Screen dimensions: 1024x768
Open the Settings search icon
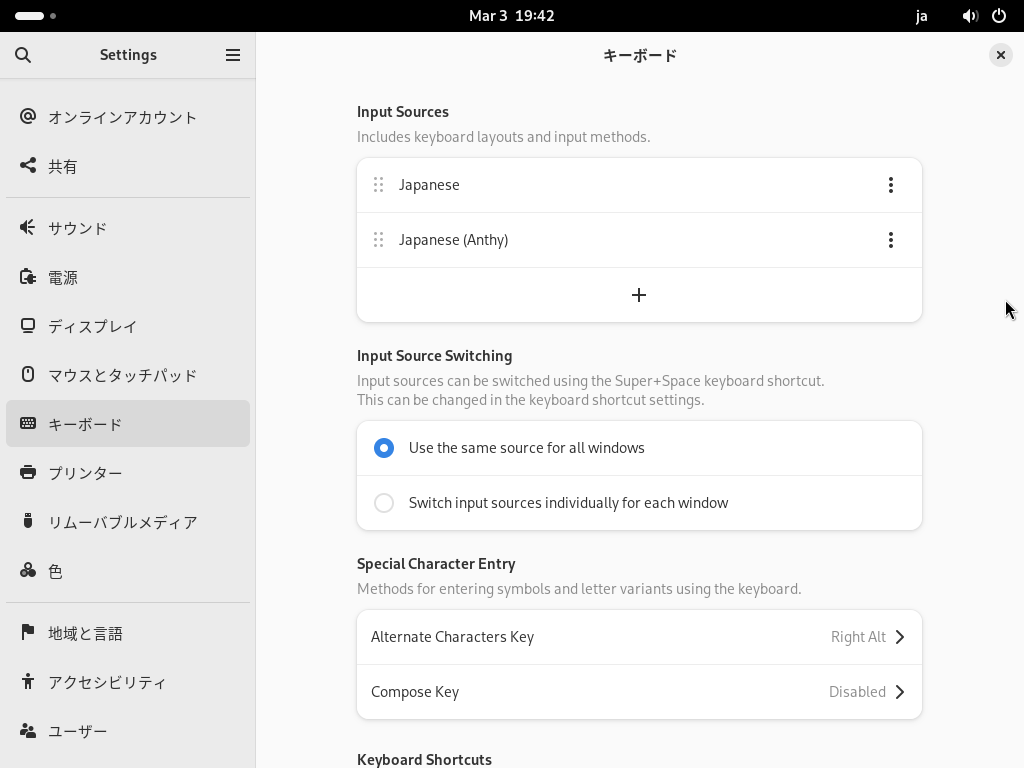(23, 55)
